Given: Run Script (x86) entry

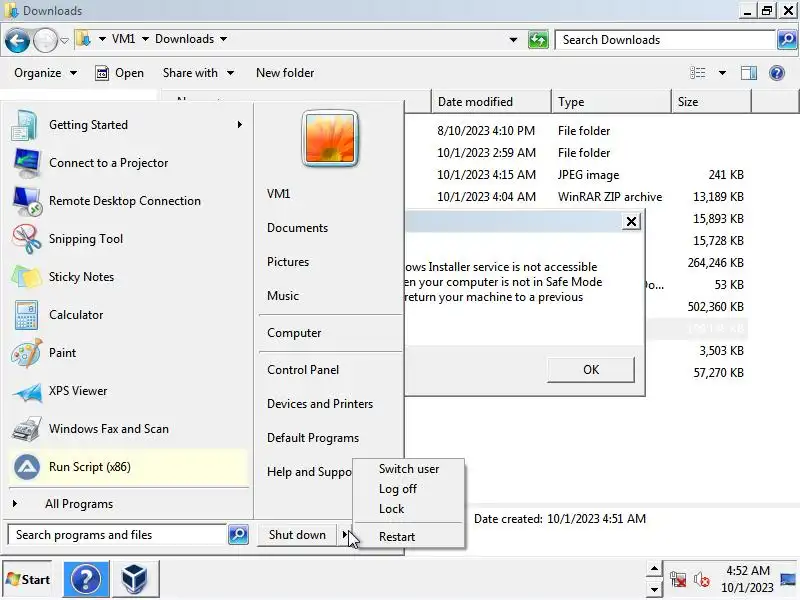Looking at the screenshot, I should pos(128,467).
